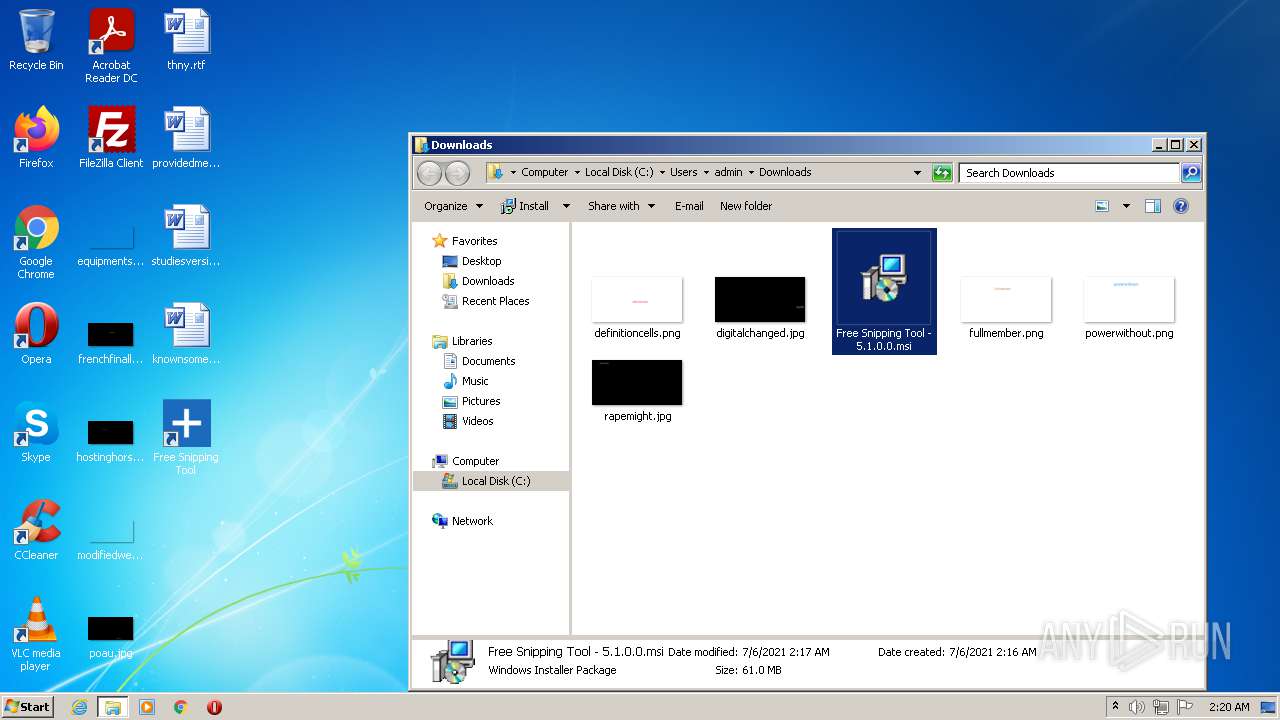Select Computer in navigation pane
Image resolution: width=1280 pixels, height=720 pixels.
[465, 461]
